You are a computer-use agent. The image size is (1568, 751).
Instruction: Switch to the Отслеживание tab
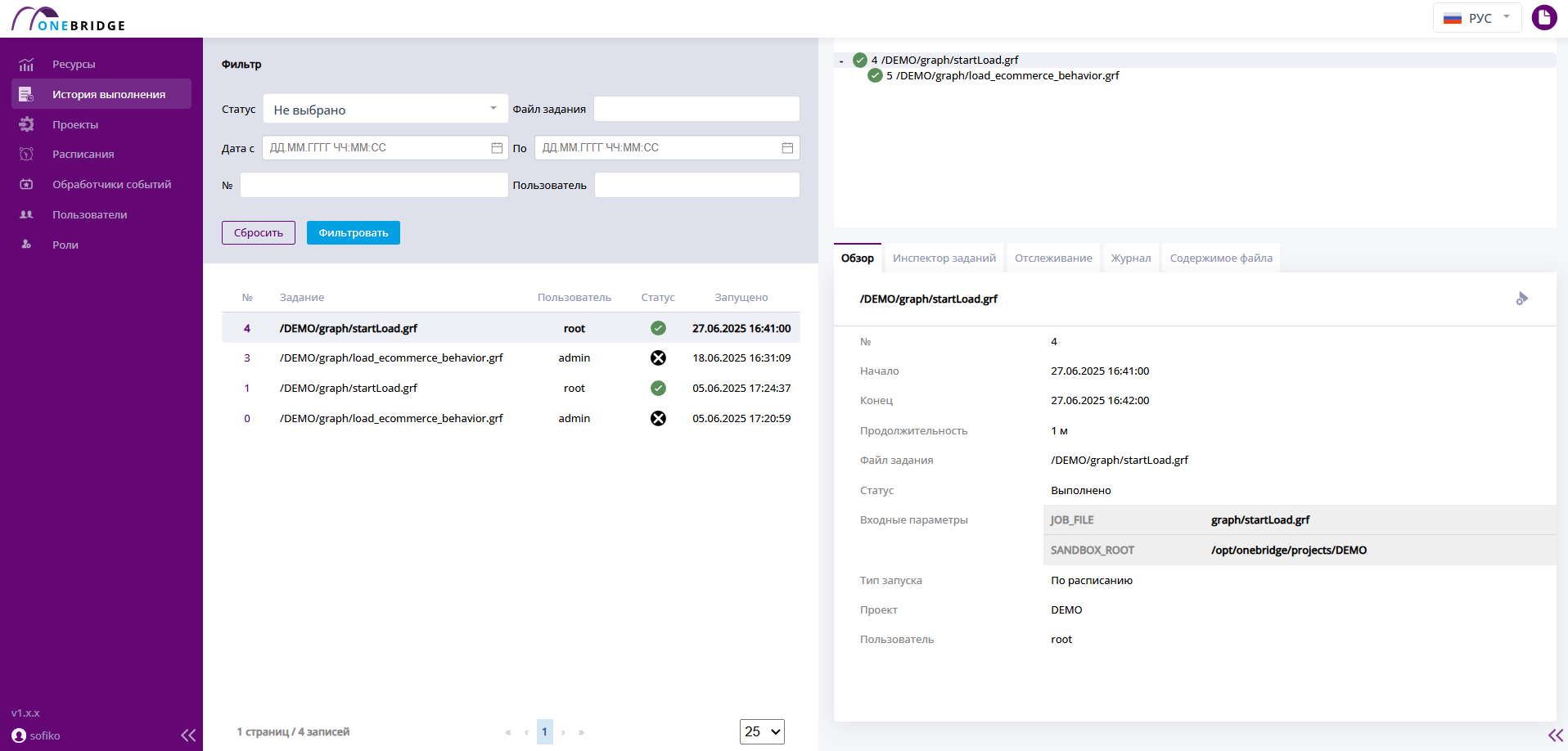(1053, 258)
